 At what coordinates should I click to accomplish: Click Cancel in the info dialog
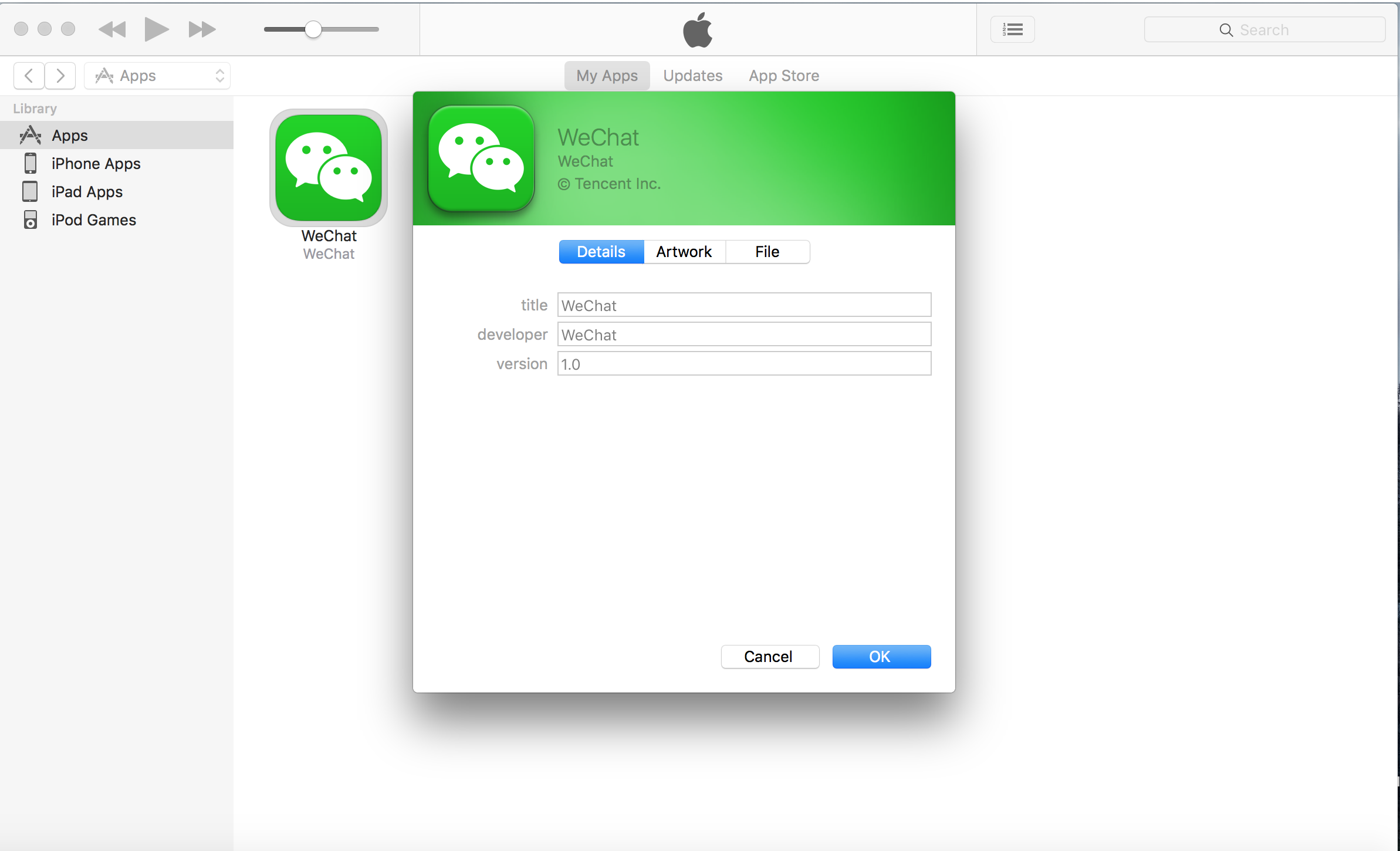point(769,657)
